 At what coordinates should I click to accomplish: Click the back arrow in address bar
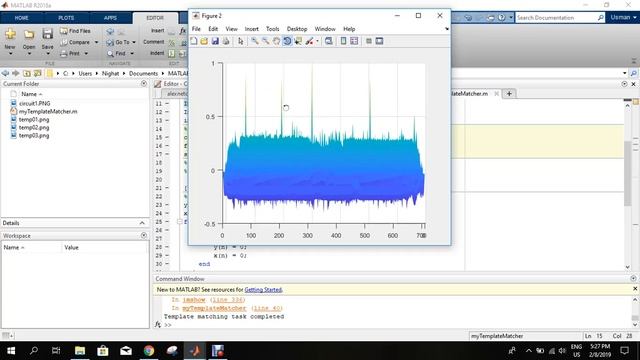(x=5, y=73)
